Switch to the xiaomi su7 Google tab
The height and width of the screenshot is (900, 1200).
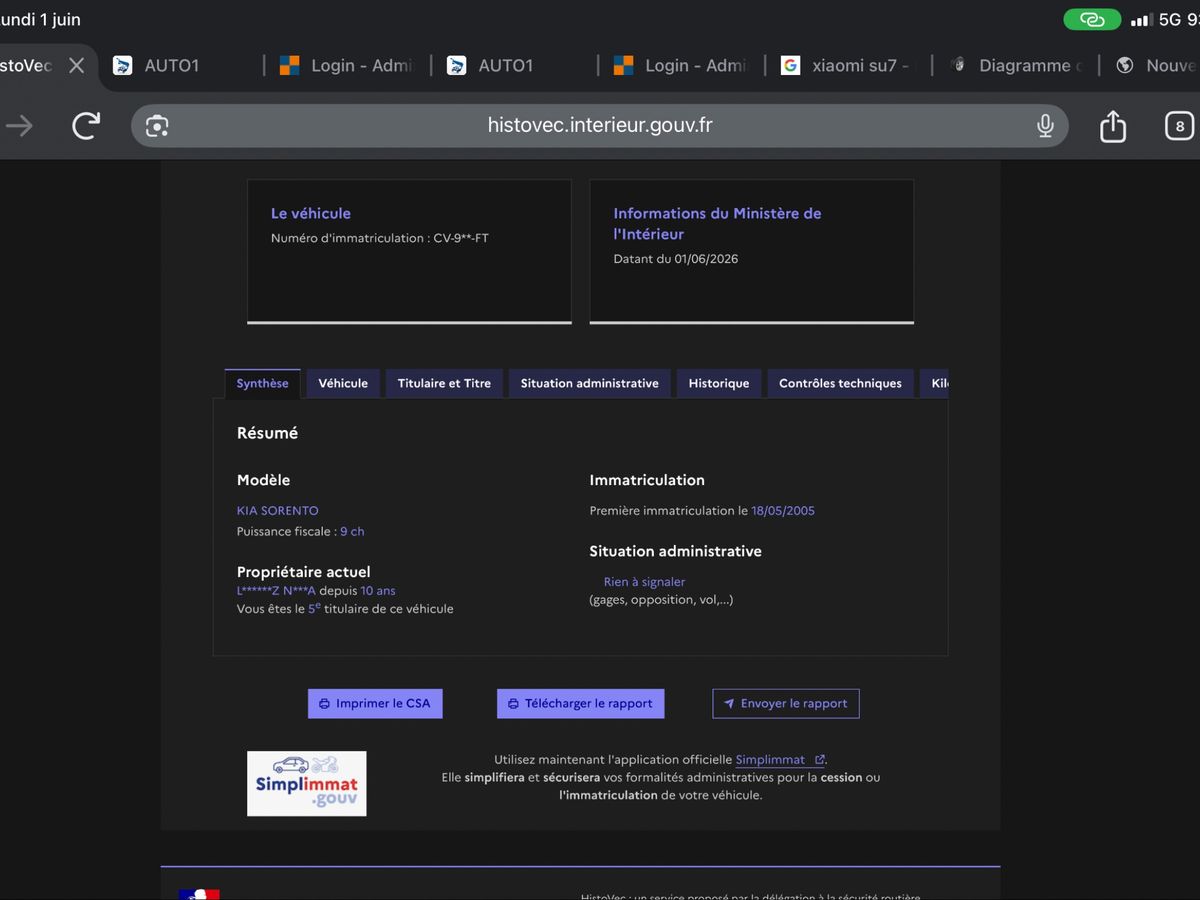[846, 66]
